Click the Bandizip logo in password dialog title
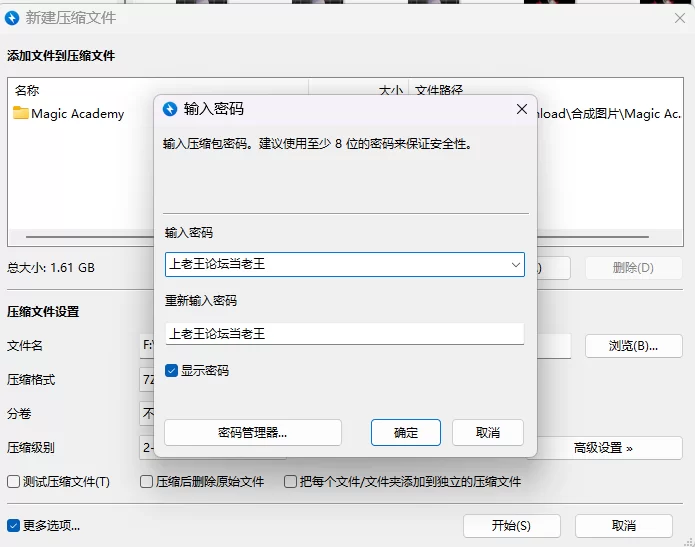Screen dimensions: 695x547 (170, 109)
